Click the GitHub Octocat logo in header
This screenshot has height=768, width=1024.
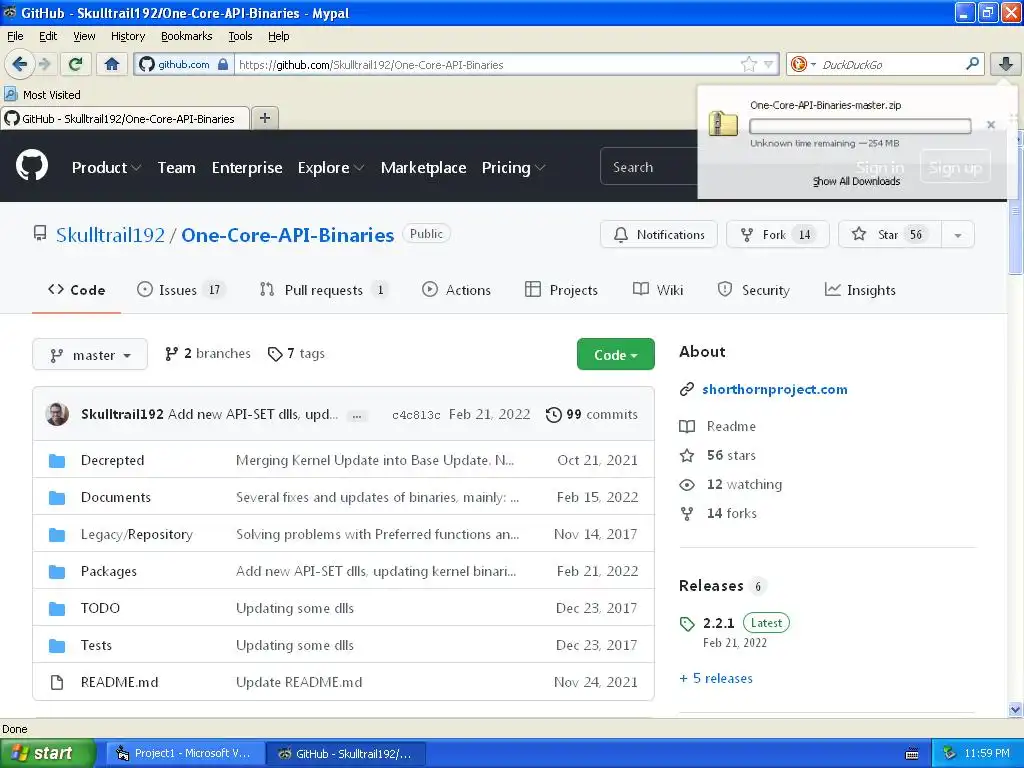click(31, 166)
